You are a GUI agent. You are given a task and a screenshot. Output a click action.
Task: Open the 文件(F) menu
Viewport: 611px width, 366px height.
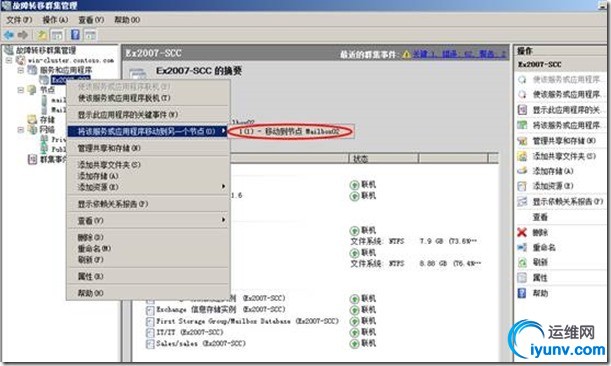point(19,19)
